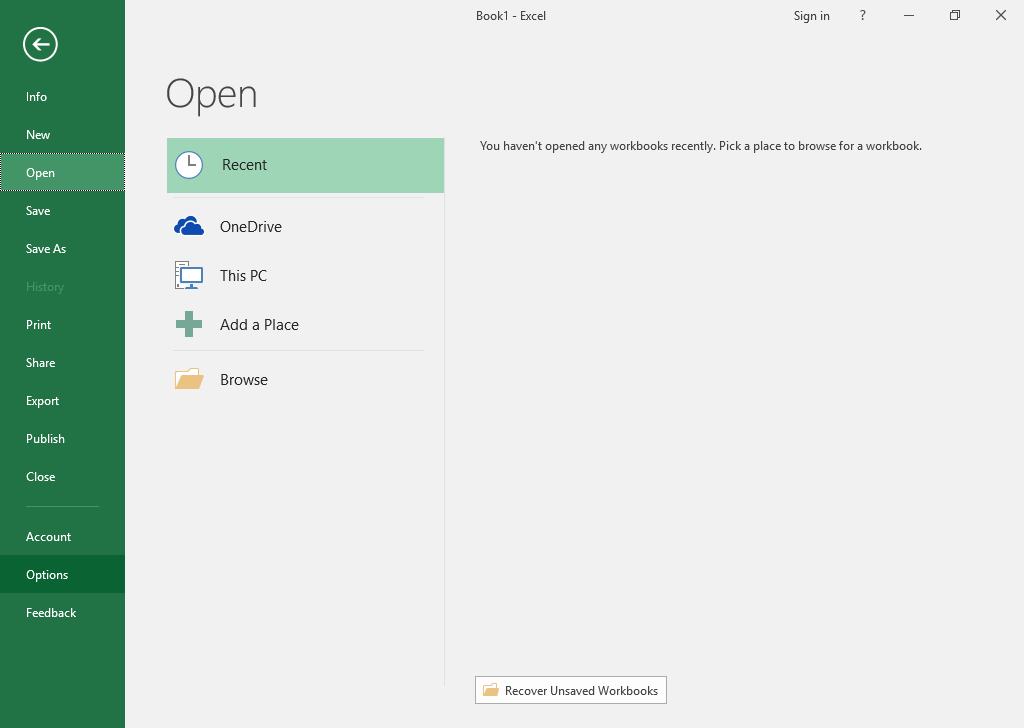This screenshot has width=1024, height=728.
Task: Click the Recent clock icon
Action: click(x=189, y=165)
